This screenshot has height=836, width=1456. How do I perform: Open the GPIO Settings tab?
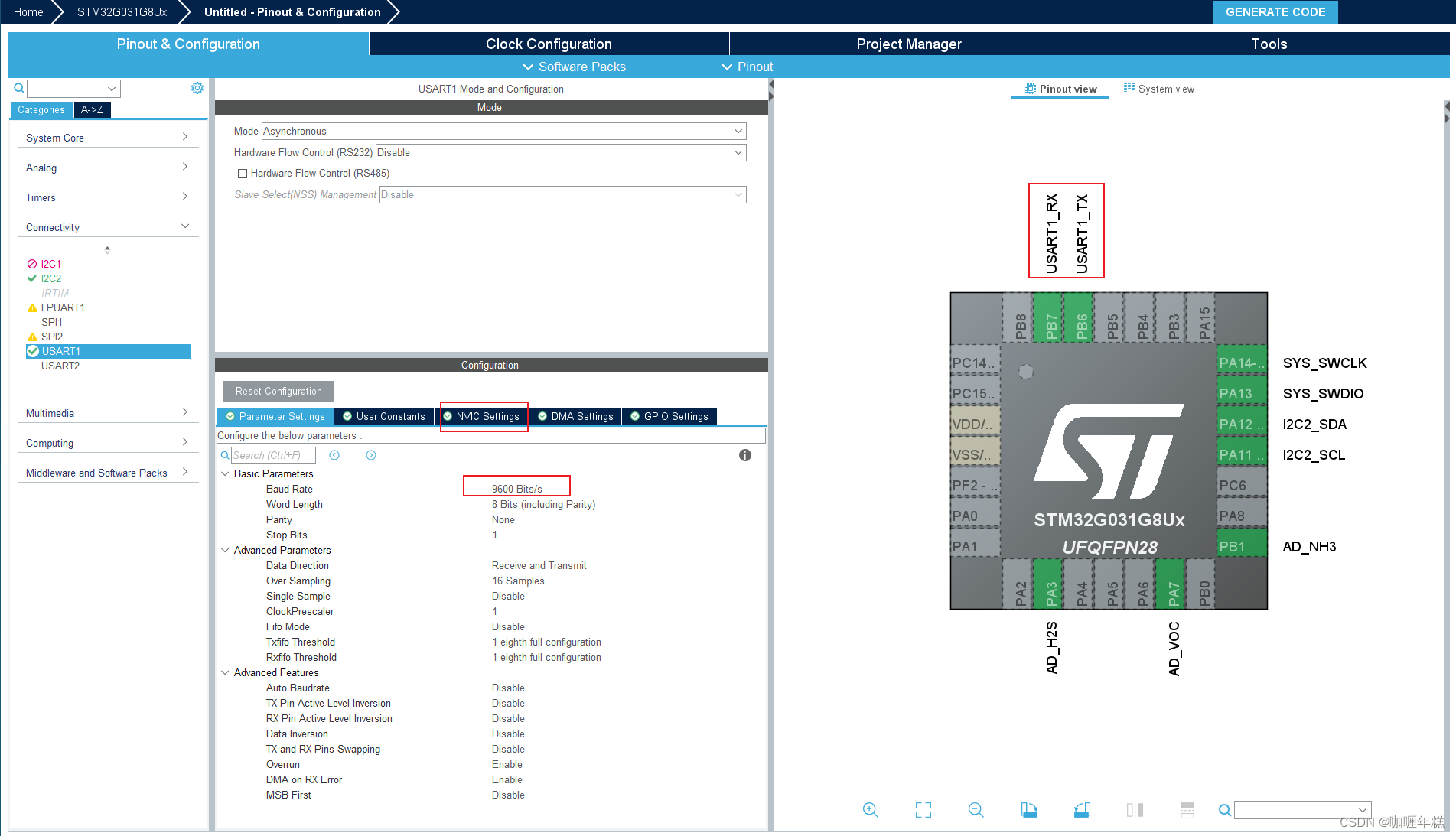(669, 416)
